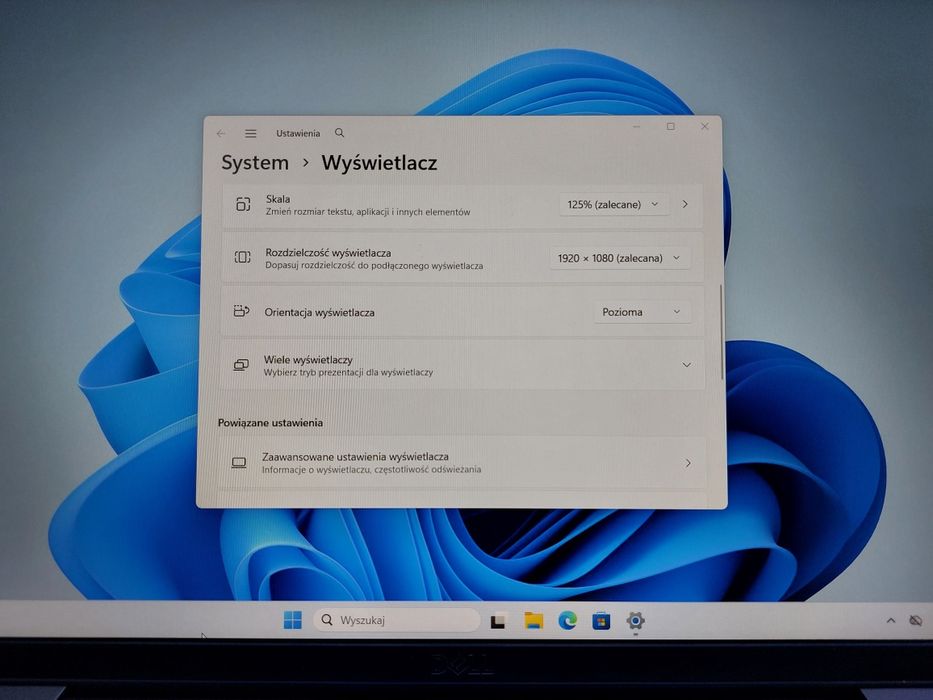Open Microsoft Edge from the taskbar
Viewport: 933px width, 700px height.
click(x=568, y=620)
